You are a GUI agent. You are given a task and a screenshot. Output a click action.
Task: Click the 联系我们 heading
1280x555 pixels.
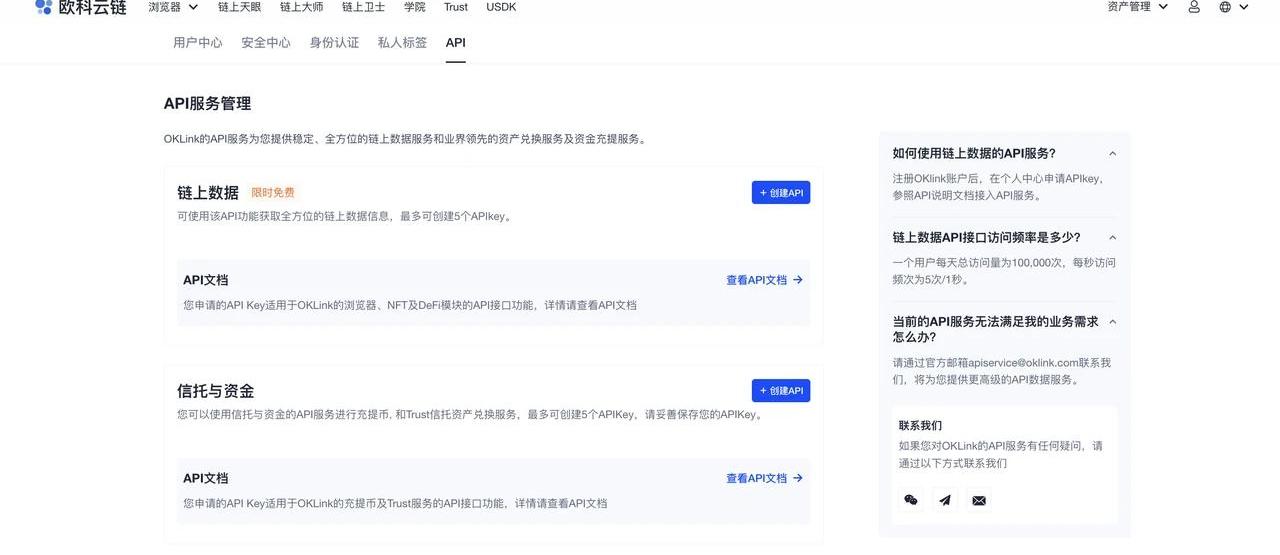pos(920,425)
